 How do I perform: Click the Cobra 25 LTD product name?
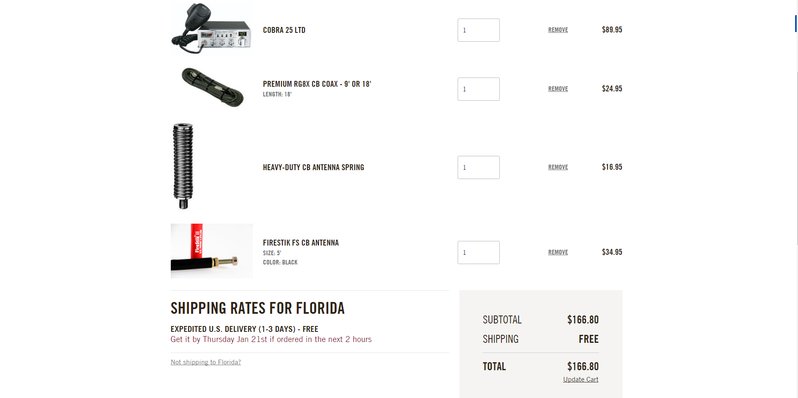click(x=284, y=30)
